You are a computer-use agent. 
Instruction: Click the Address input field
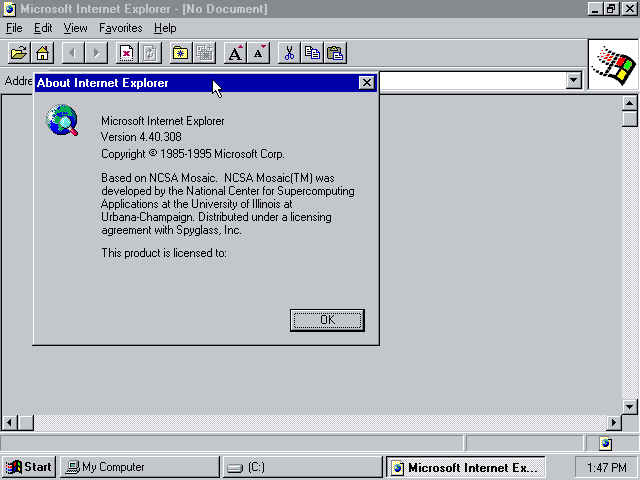pos(473,81)
